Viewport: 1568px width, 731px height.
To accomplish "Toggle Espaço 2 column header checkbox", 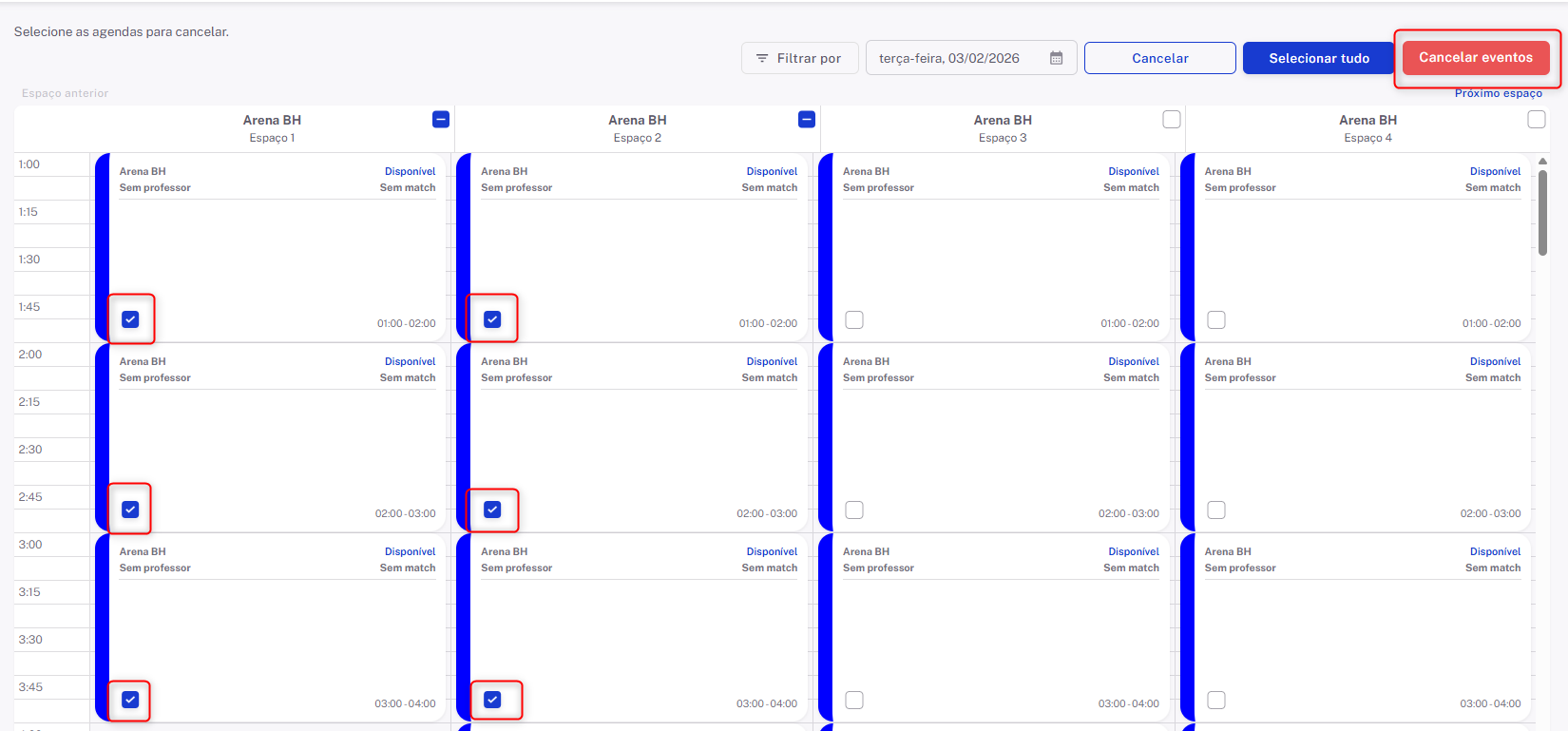I will click(x=807, y=120).
